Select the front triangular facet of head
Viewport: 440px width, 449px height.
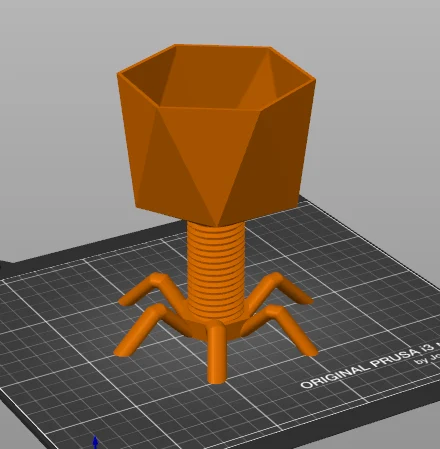(x=208, y=150)
